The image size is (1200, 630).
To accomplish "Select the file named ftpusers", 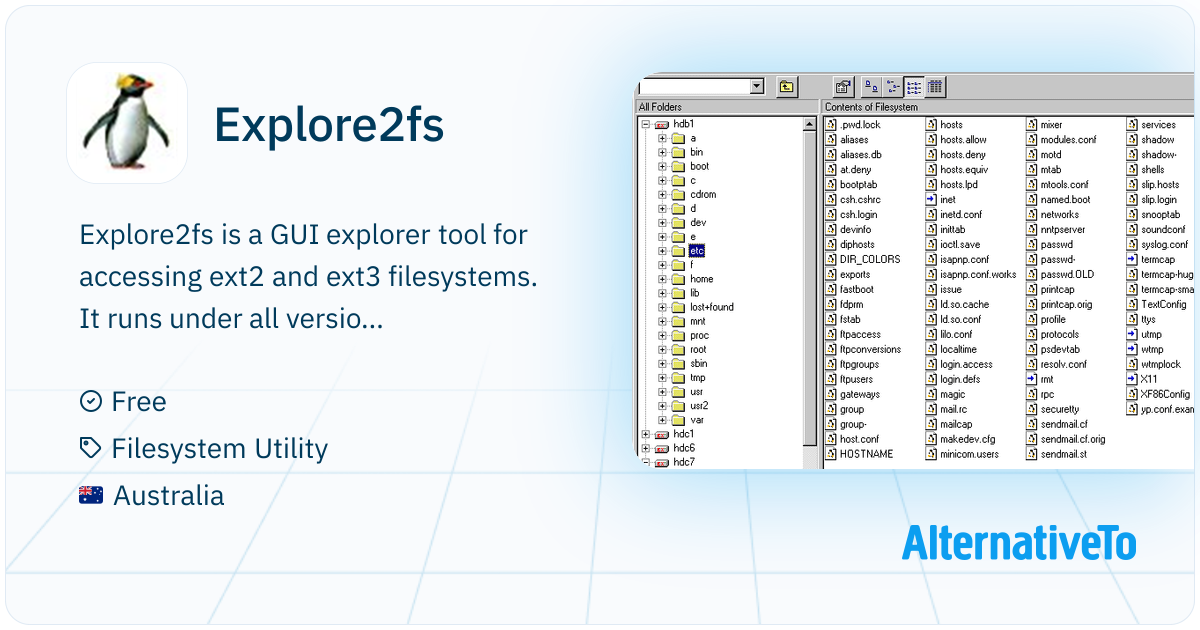I will click(x=856, y=380).
